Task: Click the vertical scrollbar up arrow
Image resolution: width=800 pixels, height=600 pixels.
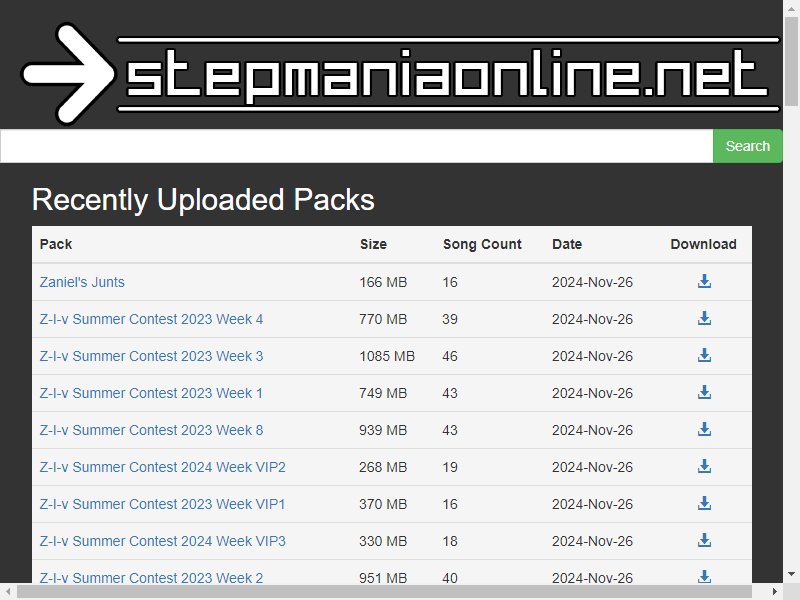Action: tap(791, 8)
